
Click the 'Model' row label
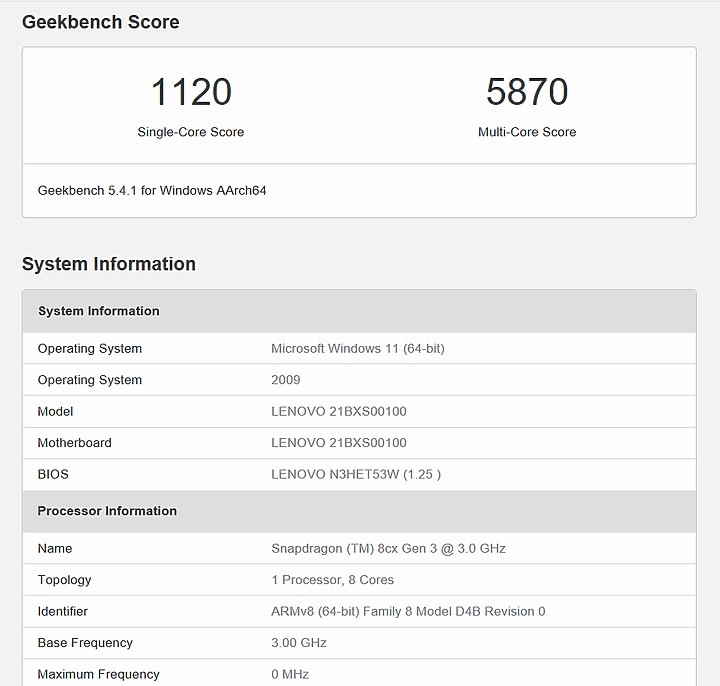click(55, 411)
